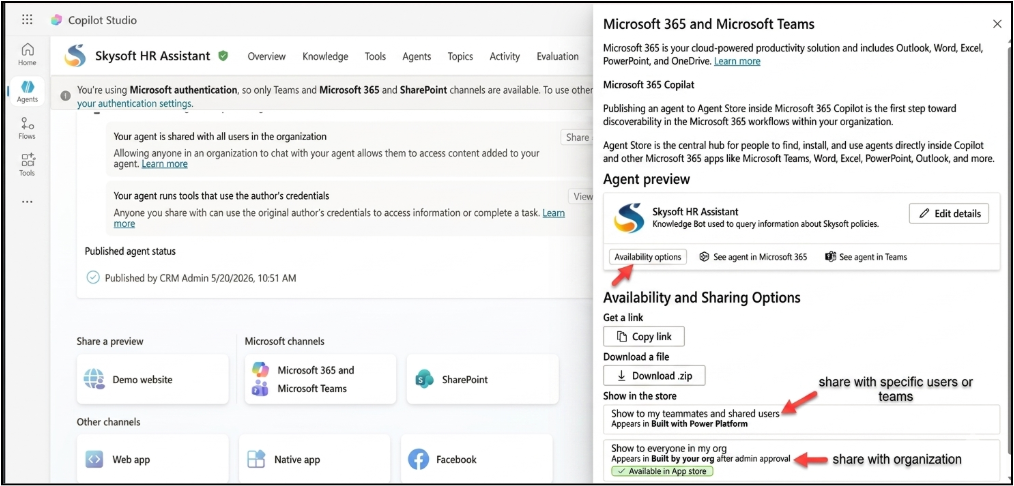Click the Copy link button

click(643, 336)
